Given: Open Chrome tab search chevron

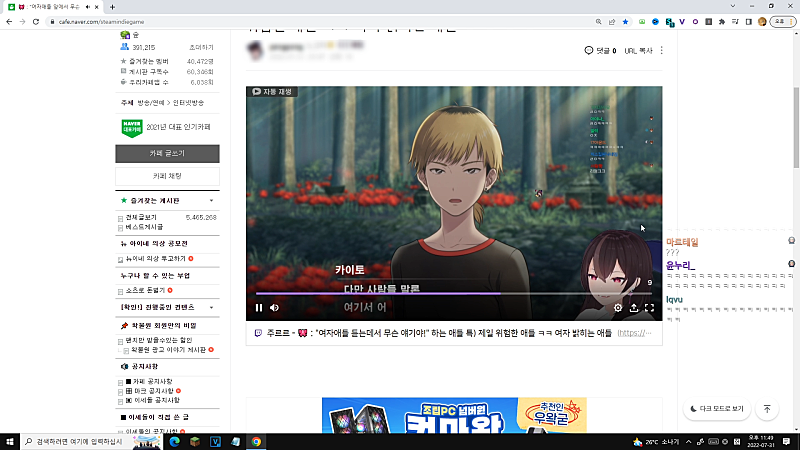Looking at the screenshot, I should click(733, 6).
